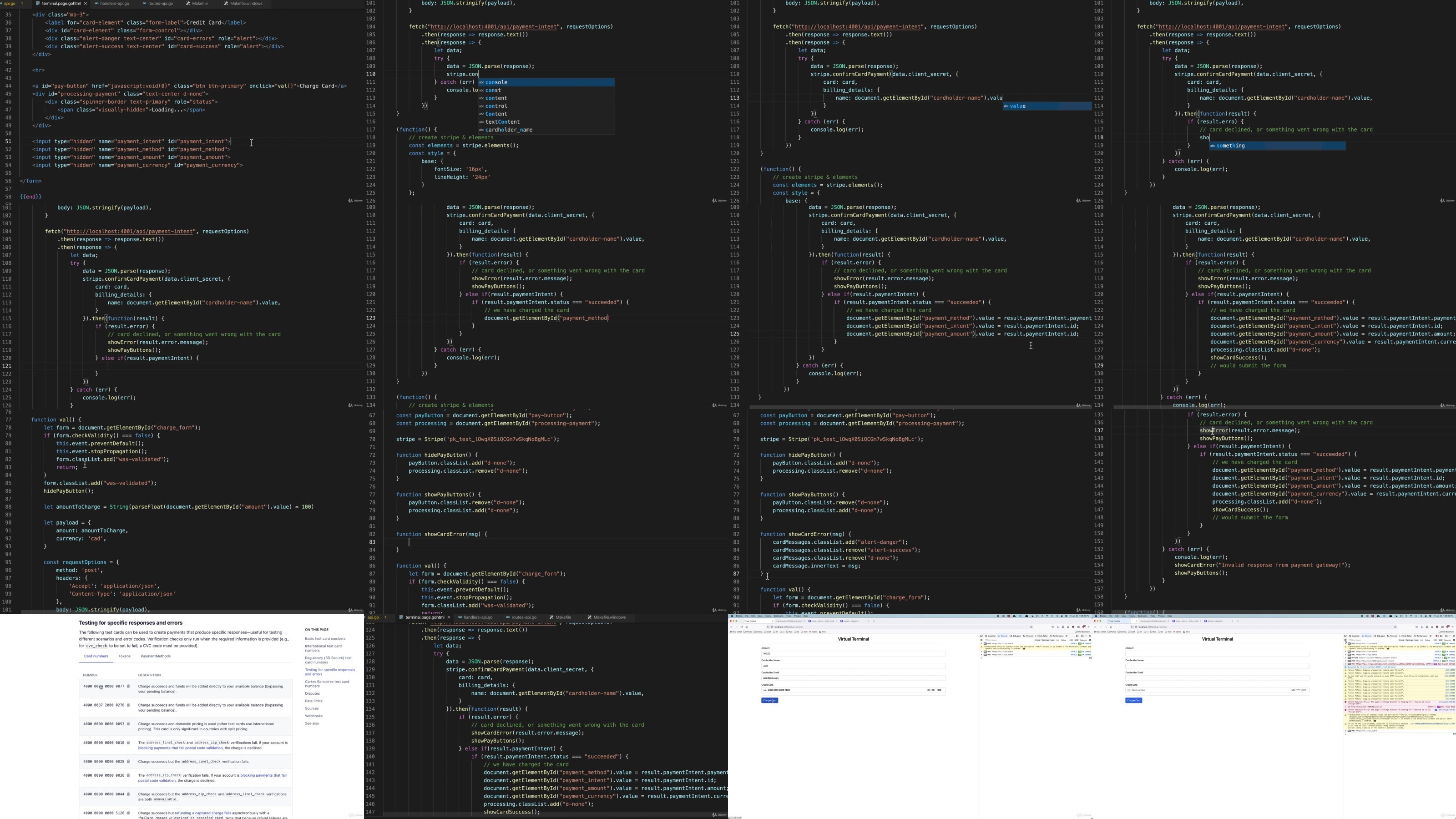The height and width of the screenshot is (819, 1456).
Task: Clear console in devtools of empty-form browser
Action: click(x=1346, y=640)
